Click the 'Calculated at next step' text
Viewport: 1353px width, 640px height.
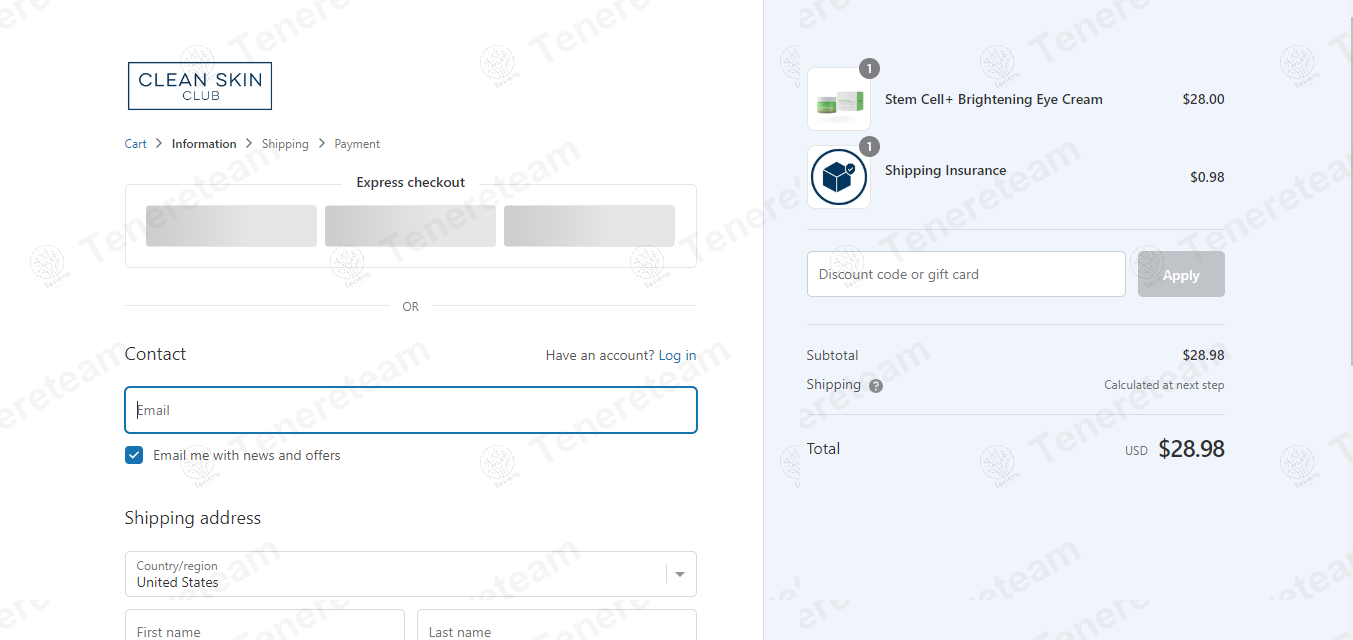click(x=1164, y=385)
